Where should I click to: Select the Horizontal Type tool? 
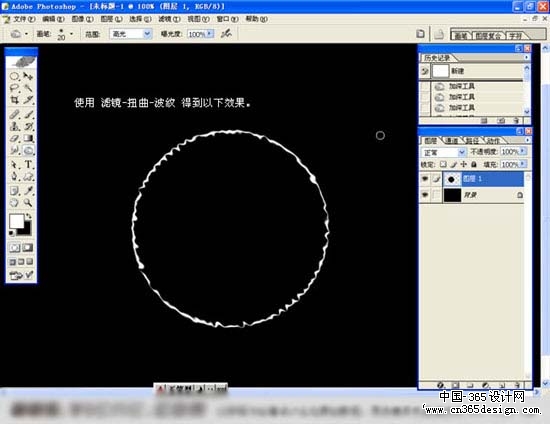[x=28, y=164]
